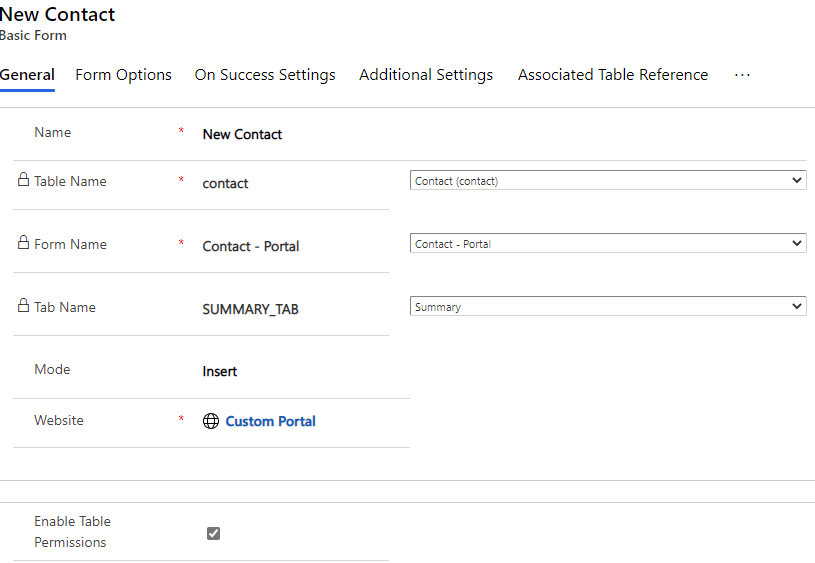Toggle the Enable Table Permissions checkbox
The height and width of the screenshot is (563, 815).
click(213, 533)
